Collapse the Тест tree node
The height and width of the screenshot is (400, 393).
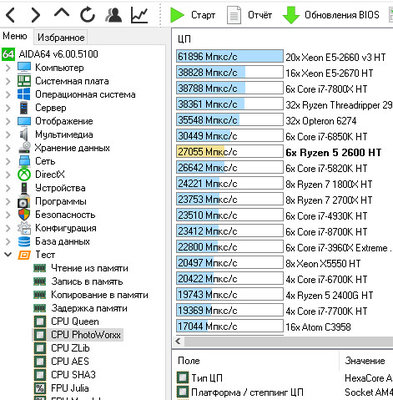[8, 255]
